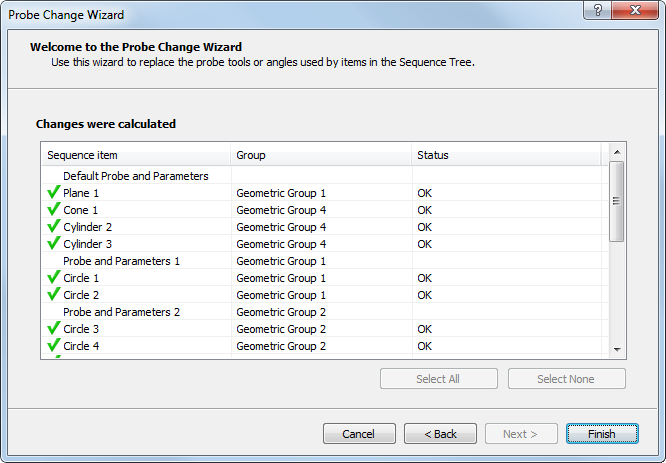666x463 pixels.
Task: Click the Group column header
Action: [x=320, y=155]
